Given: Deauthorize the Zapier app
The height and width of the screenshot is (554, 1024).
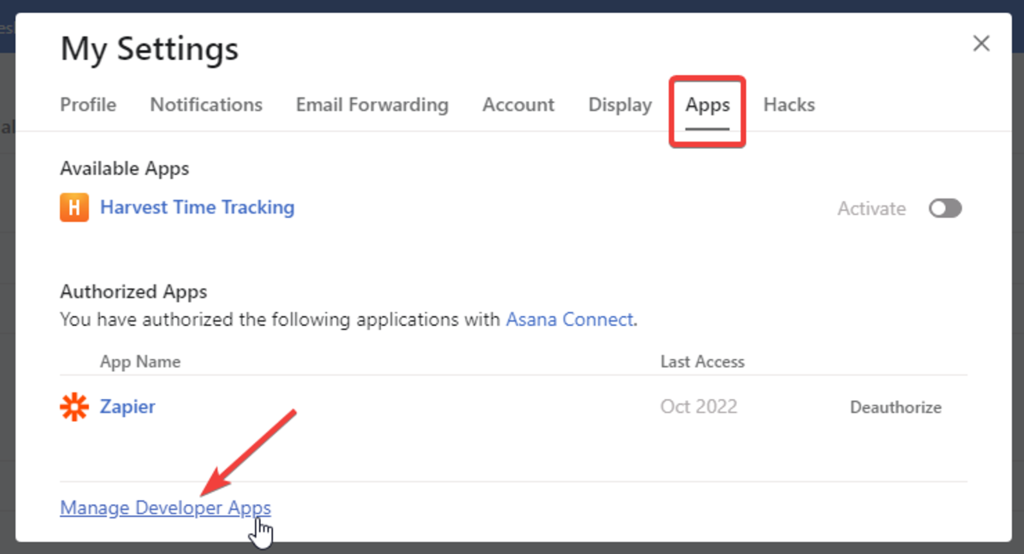Looking at the screenshot, I should pyautogui.click(x=895, y=407).
